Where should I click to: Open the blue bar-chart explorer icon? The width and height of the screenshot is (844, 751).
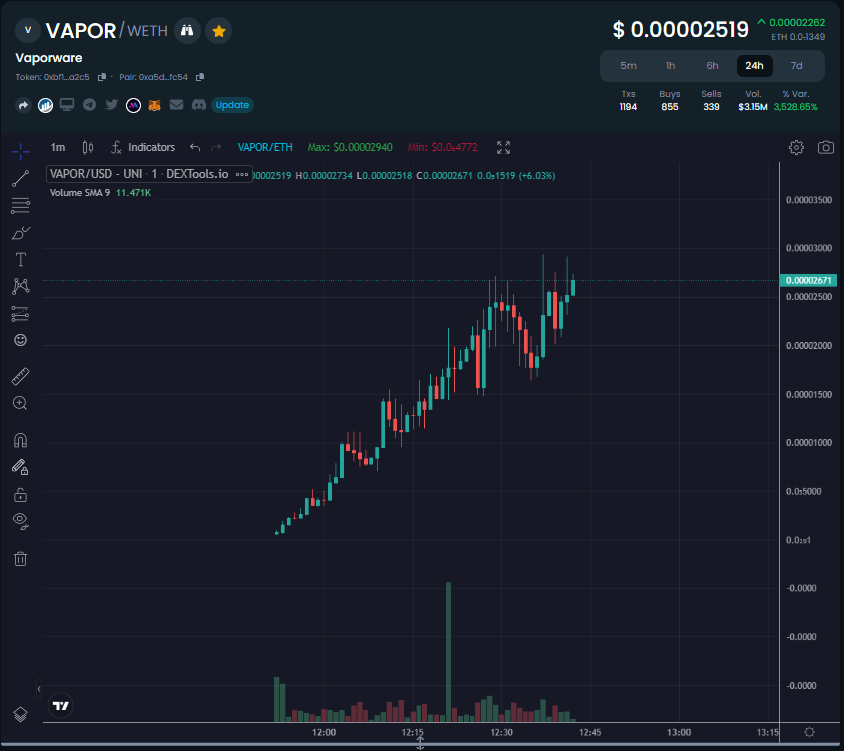45,105
